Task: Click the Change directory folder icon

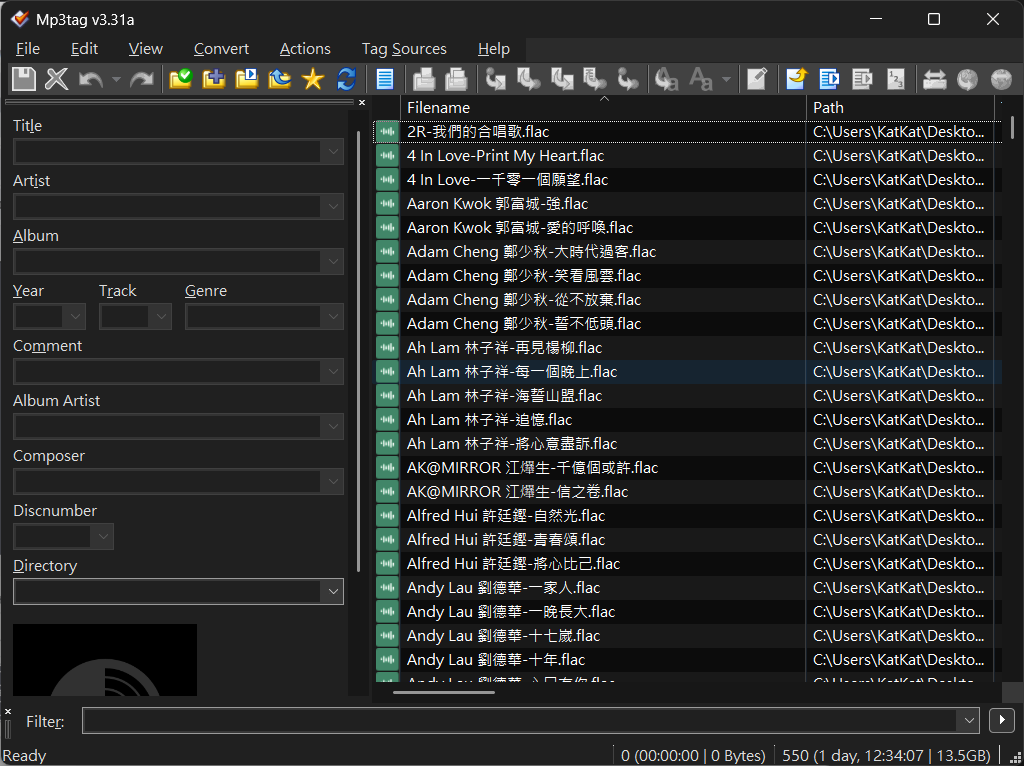Action: pos(181,79)
